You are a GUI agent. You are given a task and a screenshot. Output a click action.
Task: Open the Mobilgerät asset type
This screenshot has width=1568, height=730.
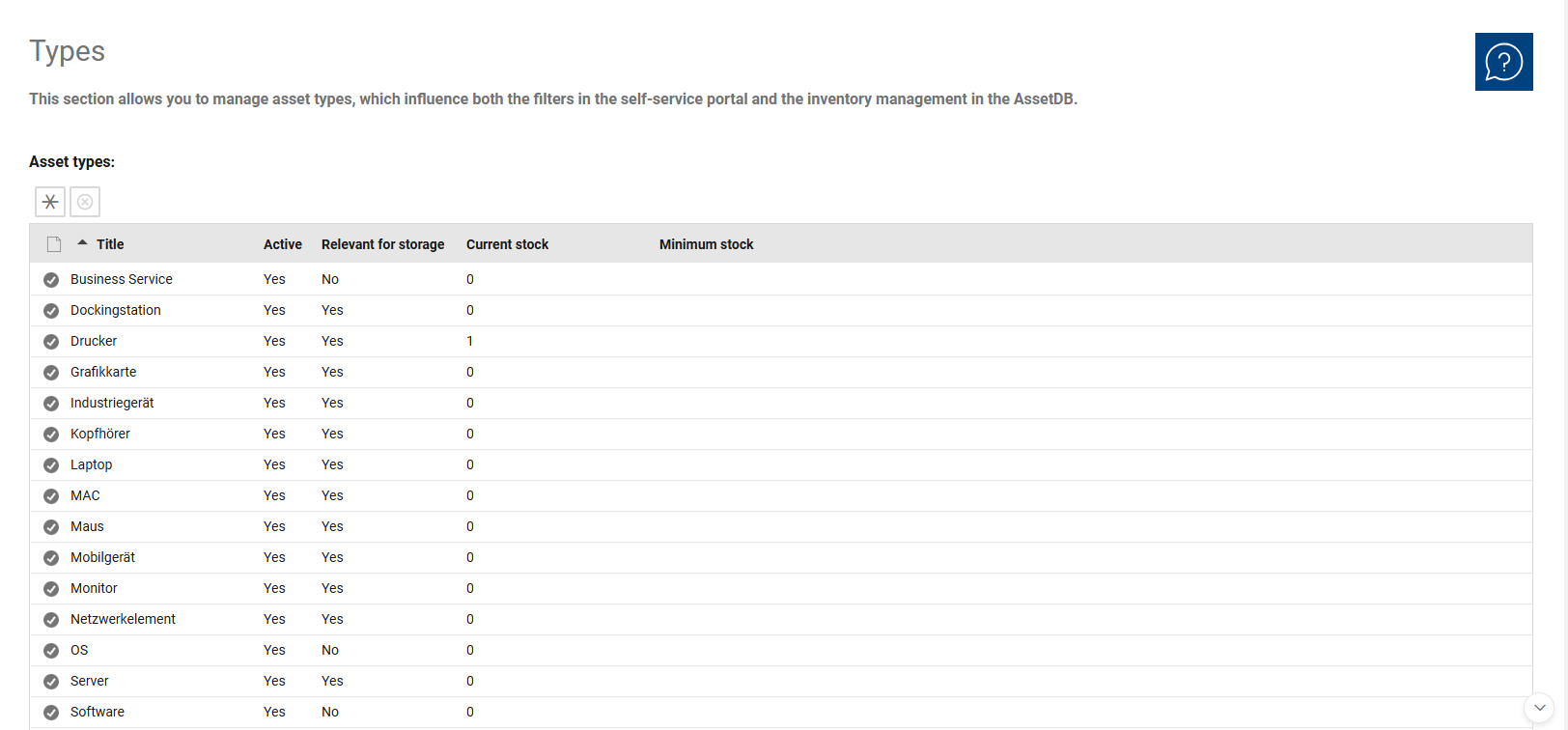(x=103, y=557)
